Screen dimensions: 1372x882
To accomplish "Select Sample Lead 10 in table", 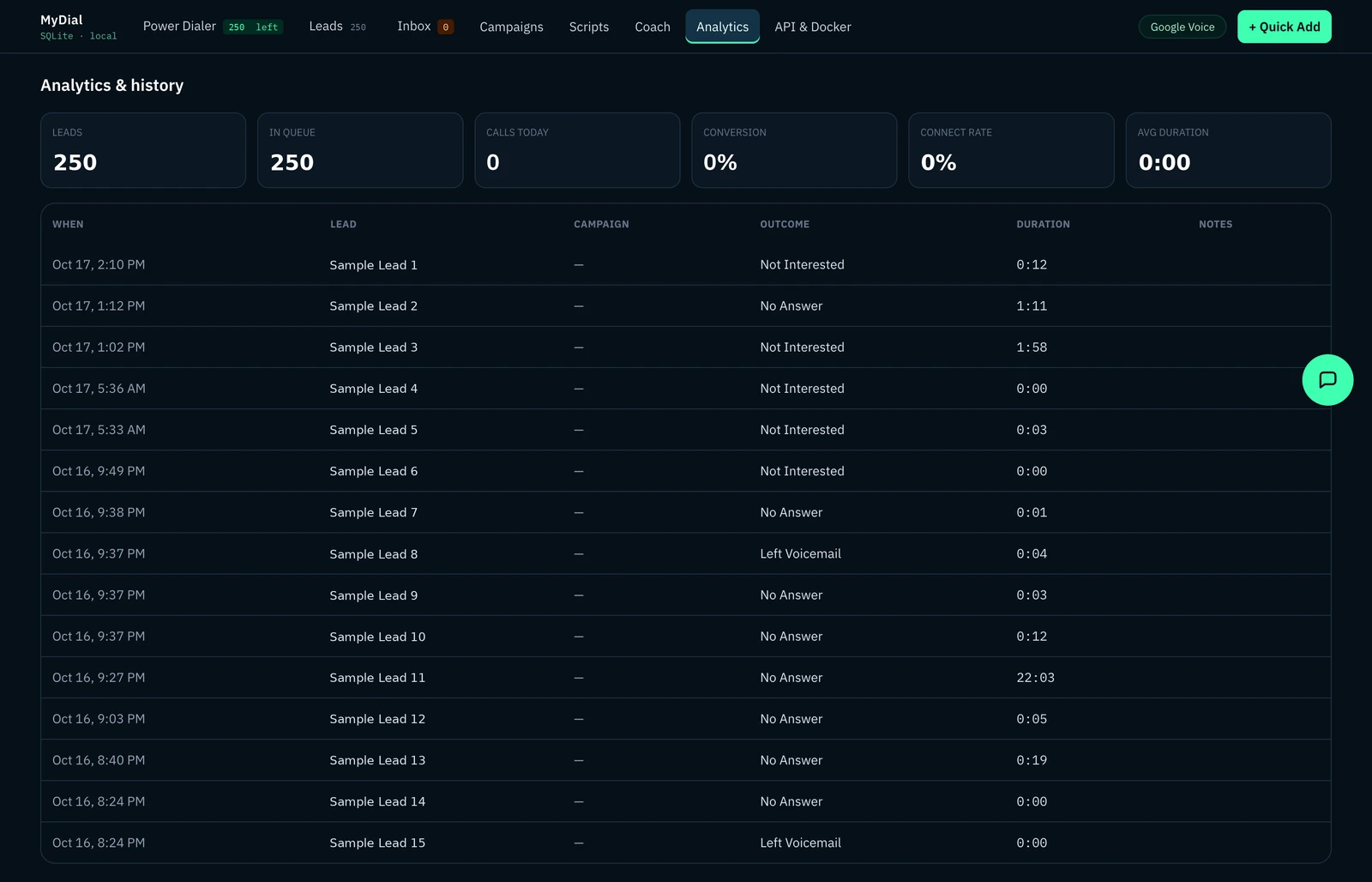I will coord(377,637).
